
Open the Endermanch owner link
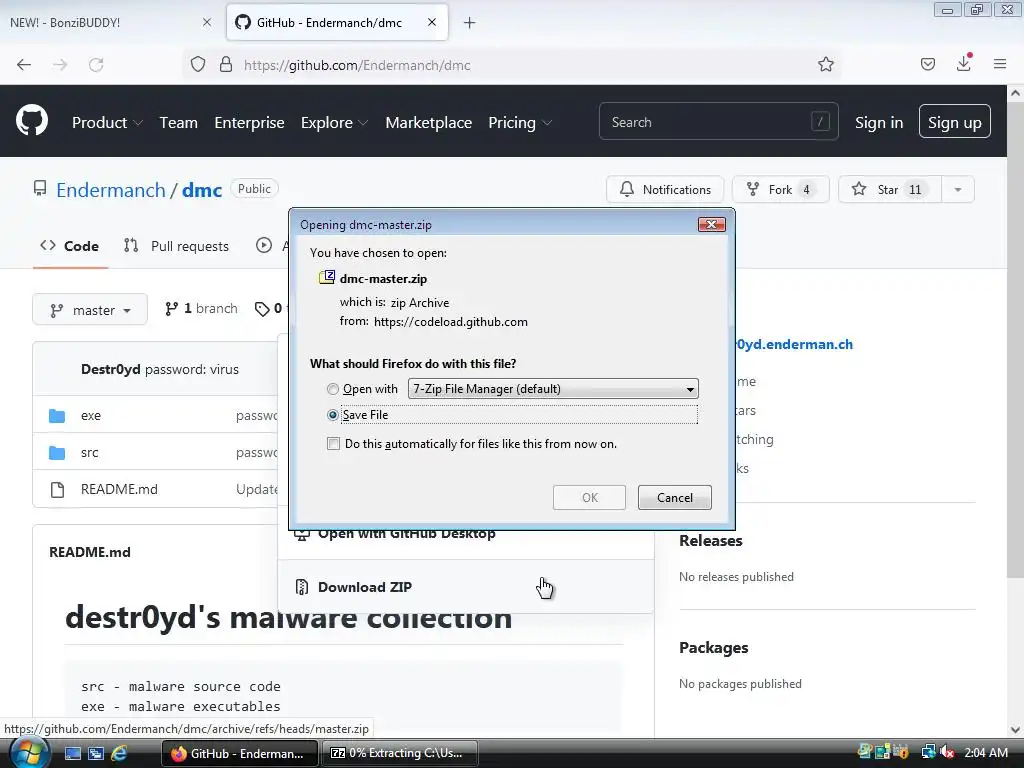[x=111, y=190]
